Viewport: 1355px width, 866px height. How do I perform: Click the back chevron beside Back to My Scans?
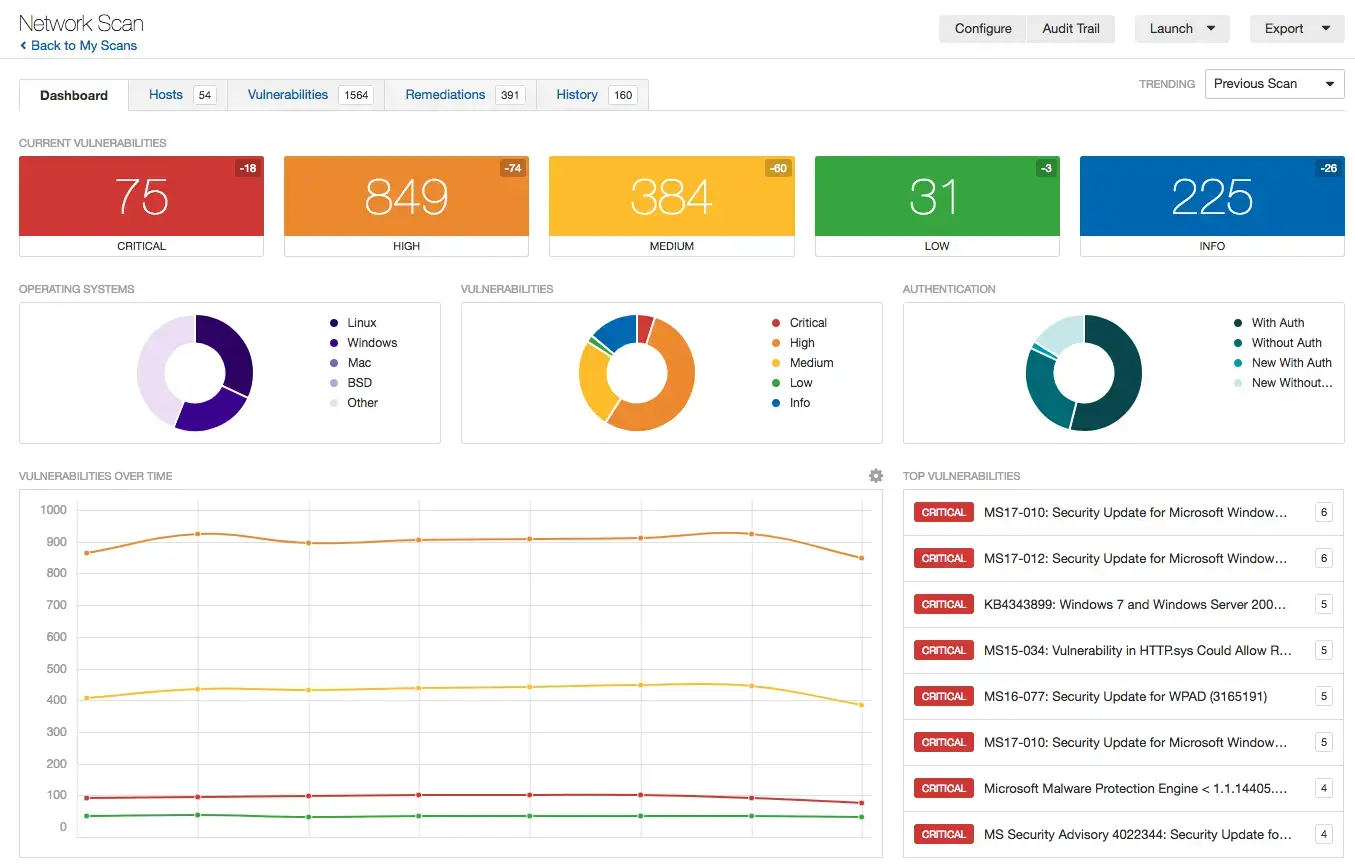click(x=23, y=45)
